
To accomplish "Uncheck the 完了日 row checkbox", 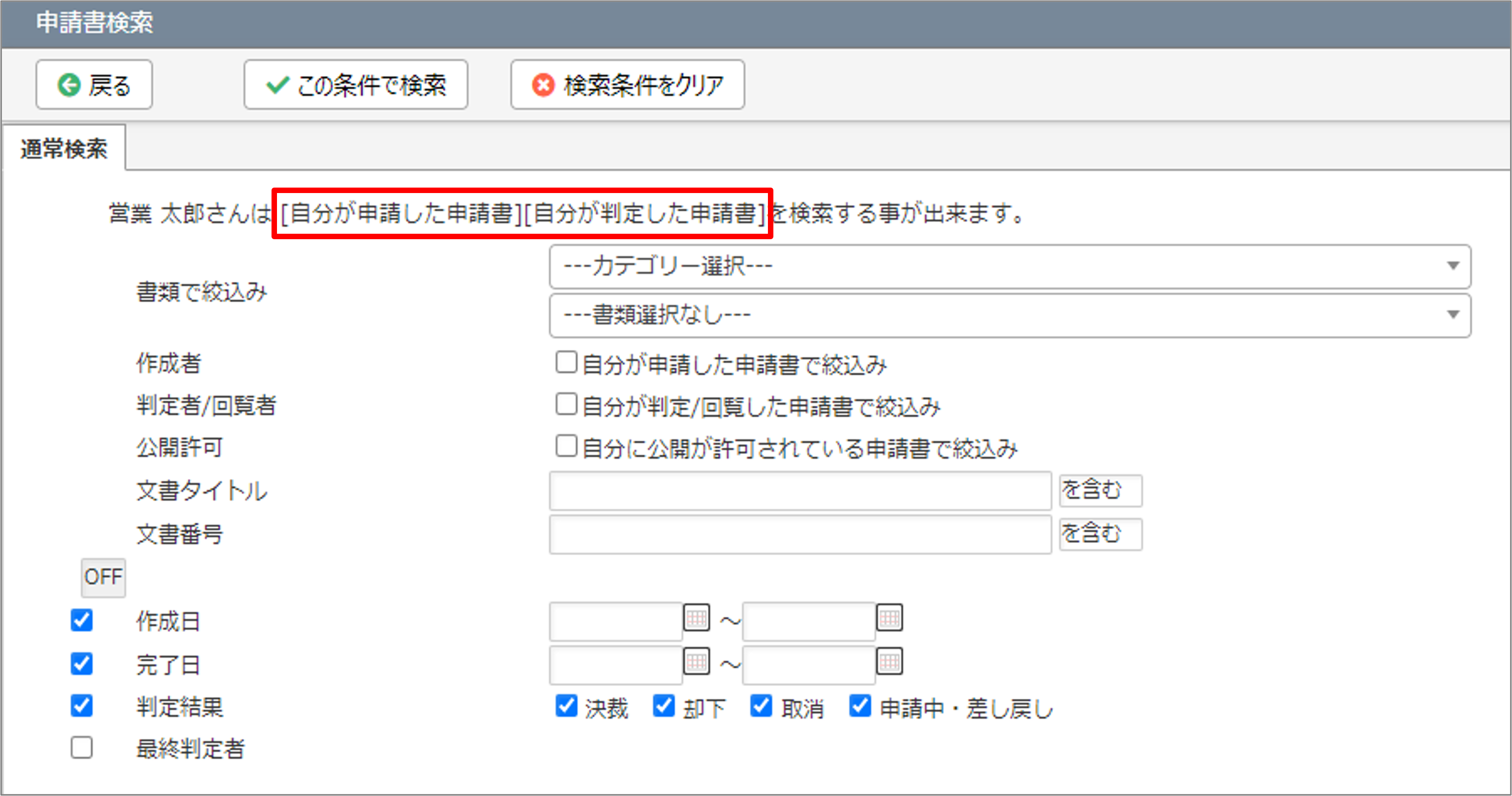I will [81, 663].
